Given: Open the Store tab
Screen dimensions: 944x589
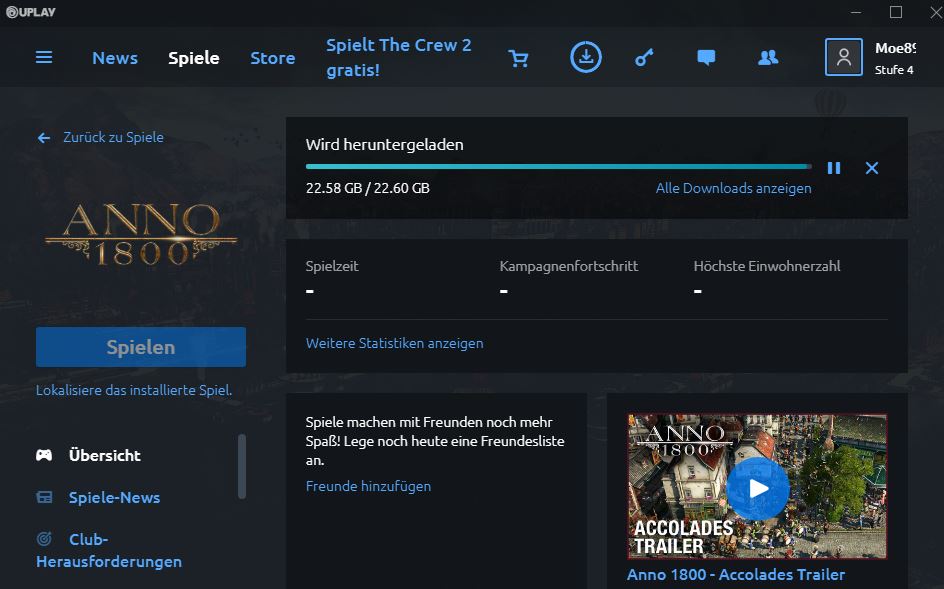Looking at the screenshot, I should coord(273,58).
